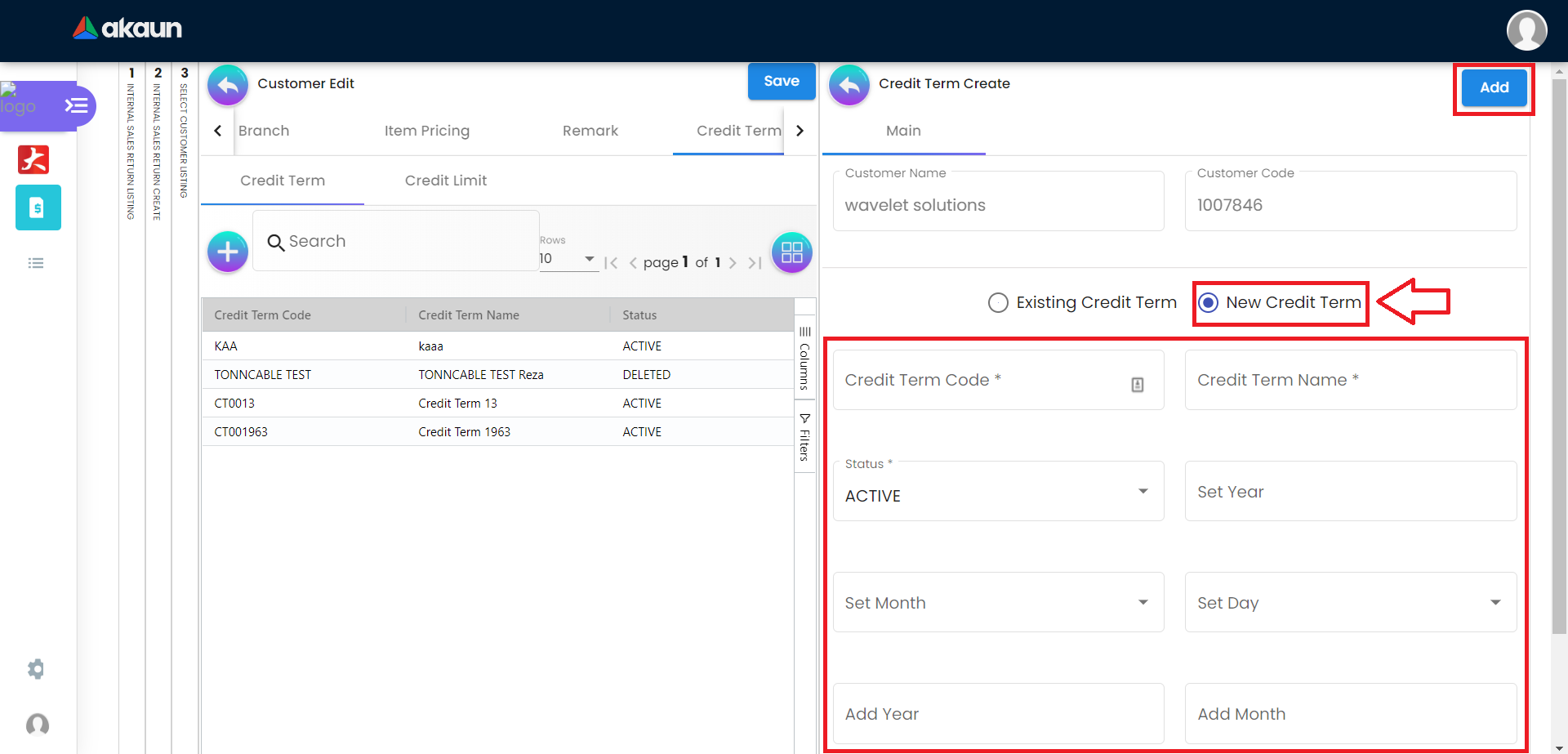Expand the Status dropdown
Image resolution: width=1568 pixels, height=754 pixels.
tap(998, 492)
